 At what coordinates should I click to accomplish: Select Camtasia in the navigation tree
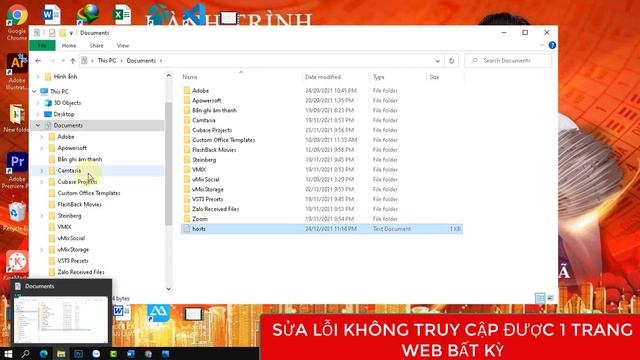pyautogui.click(x=69, y=171)
